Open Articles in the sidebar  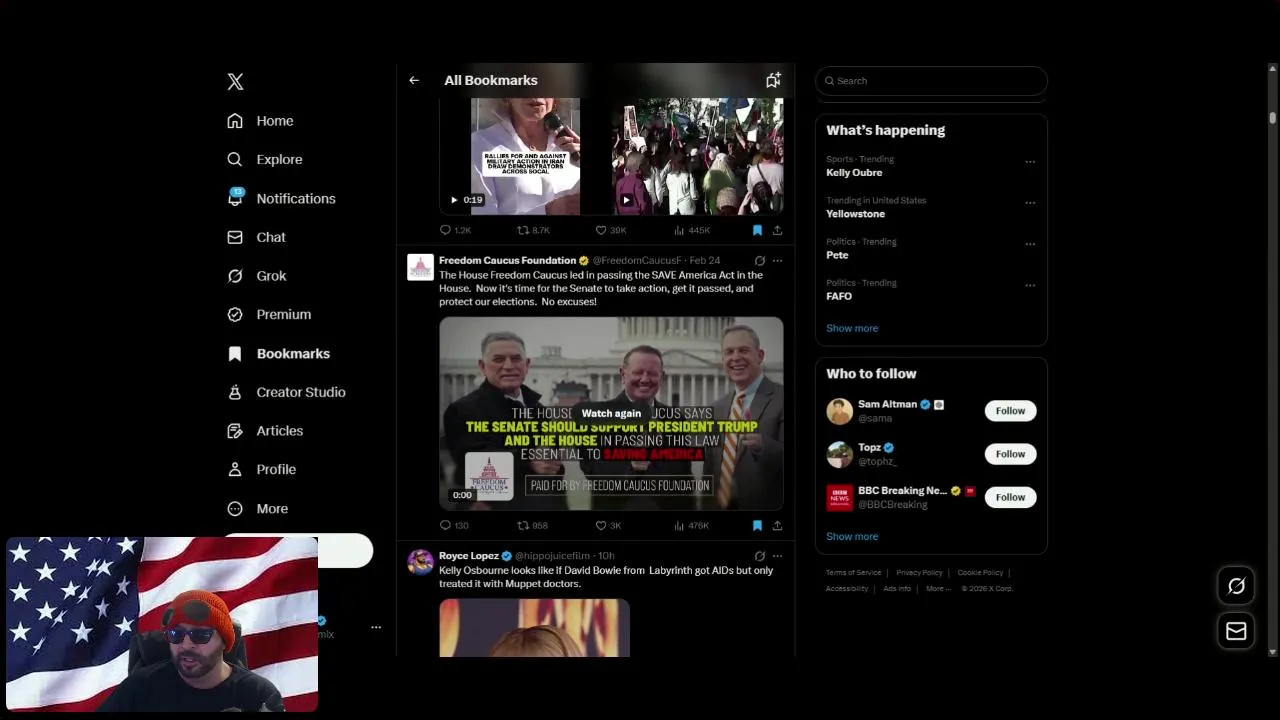(x=265, y=431)
